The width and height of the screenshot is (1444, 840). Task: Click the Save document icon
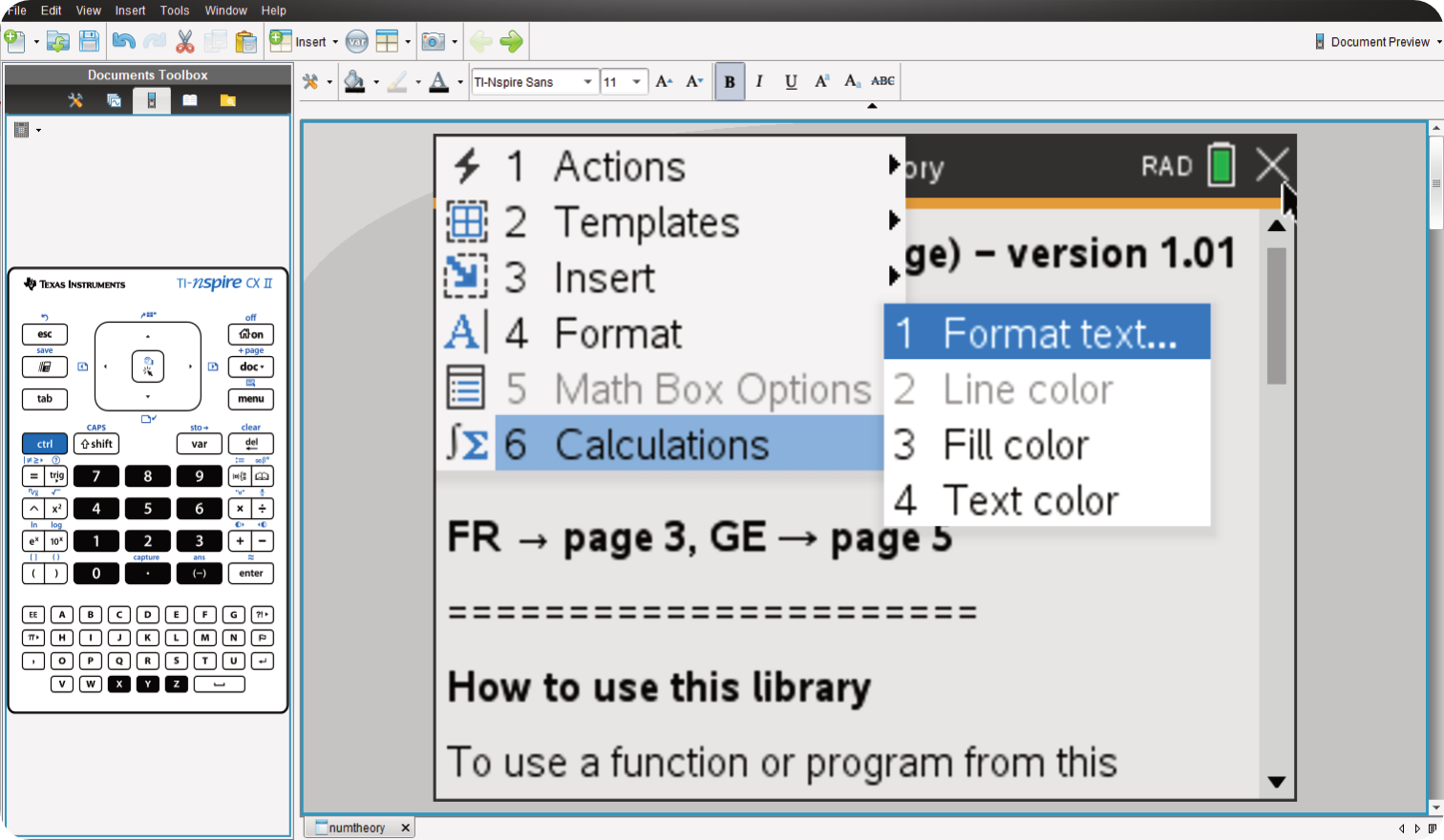(x=89, y=41)
